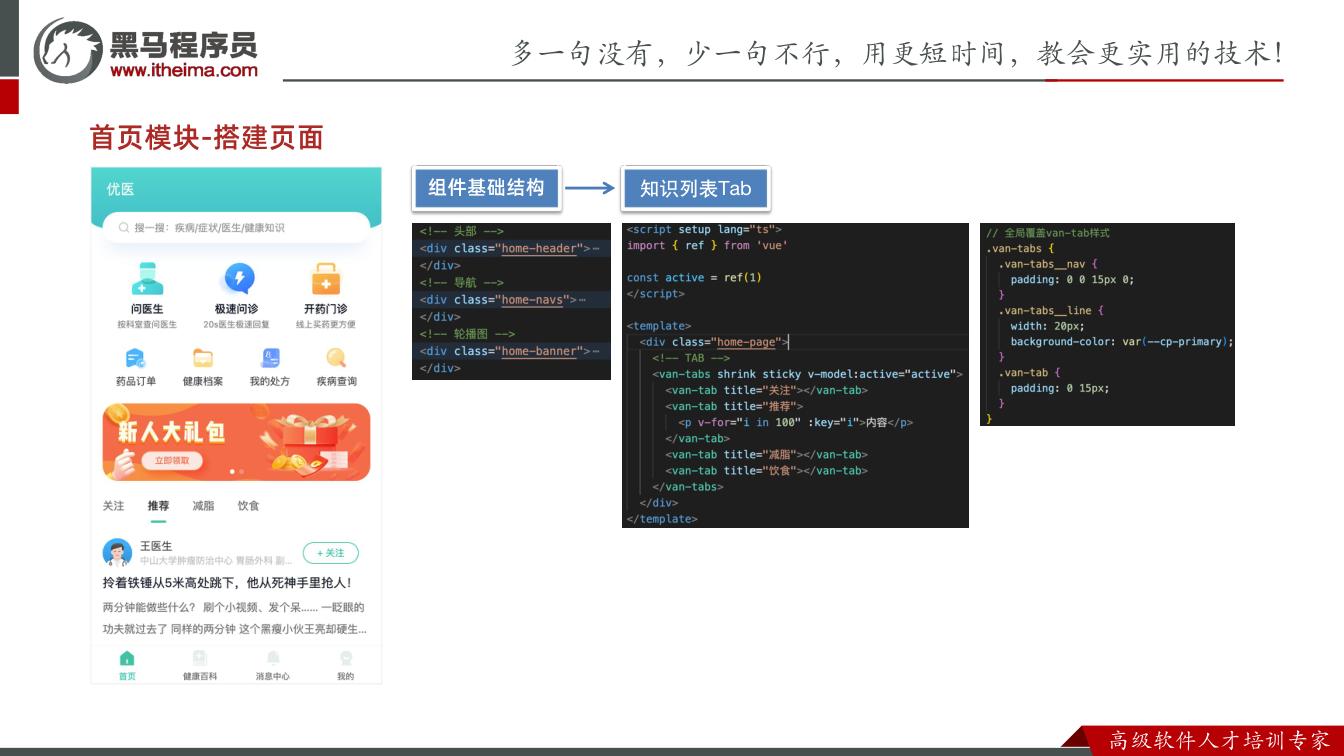Tap the 我的 profile navigation icon
The image size is (1344, 756).
coord(346,658)
